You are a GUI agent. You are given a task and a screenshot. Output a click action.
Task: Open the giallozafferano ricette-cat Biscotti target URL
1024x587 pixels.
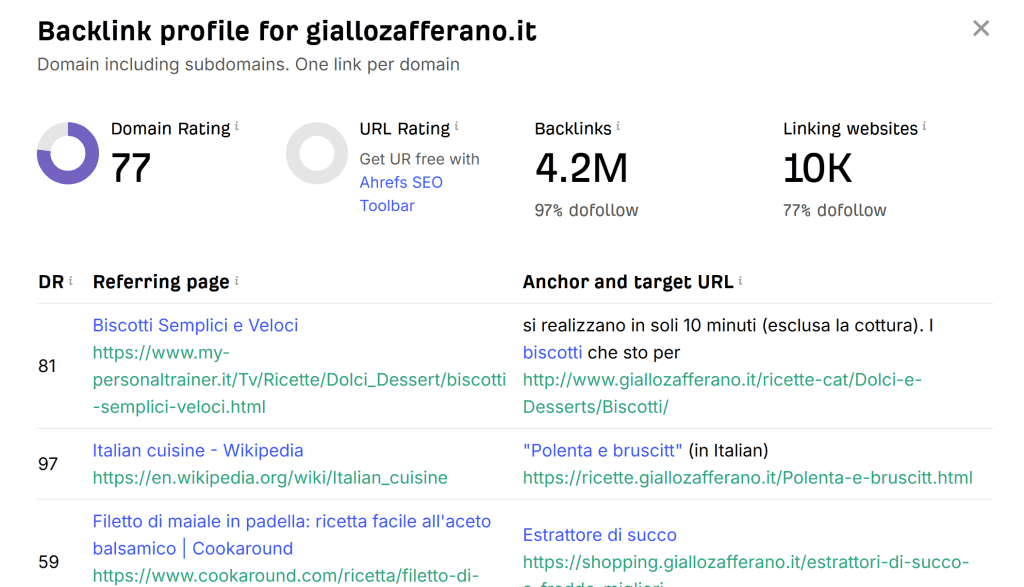722,393
